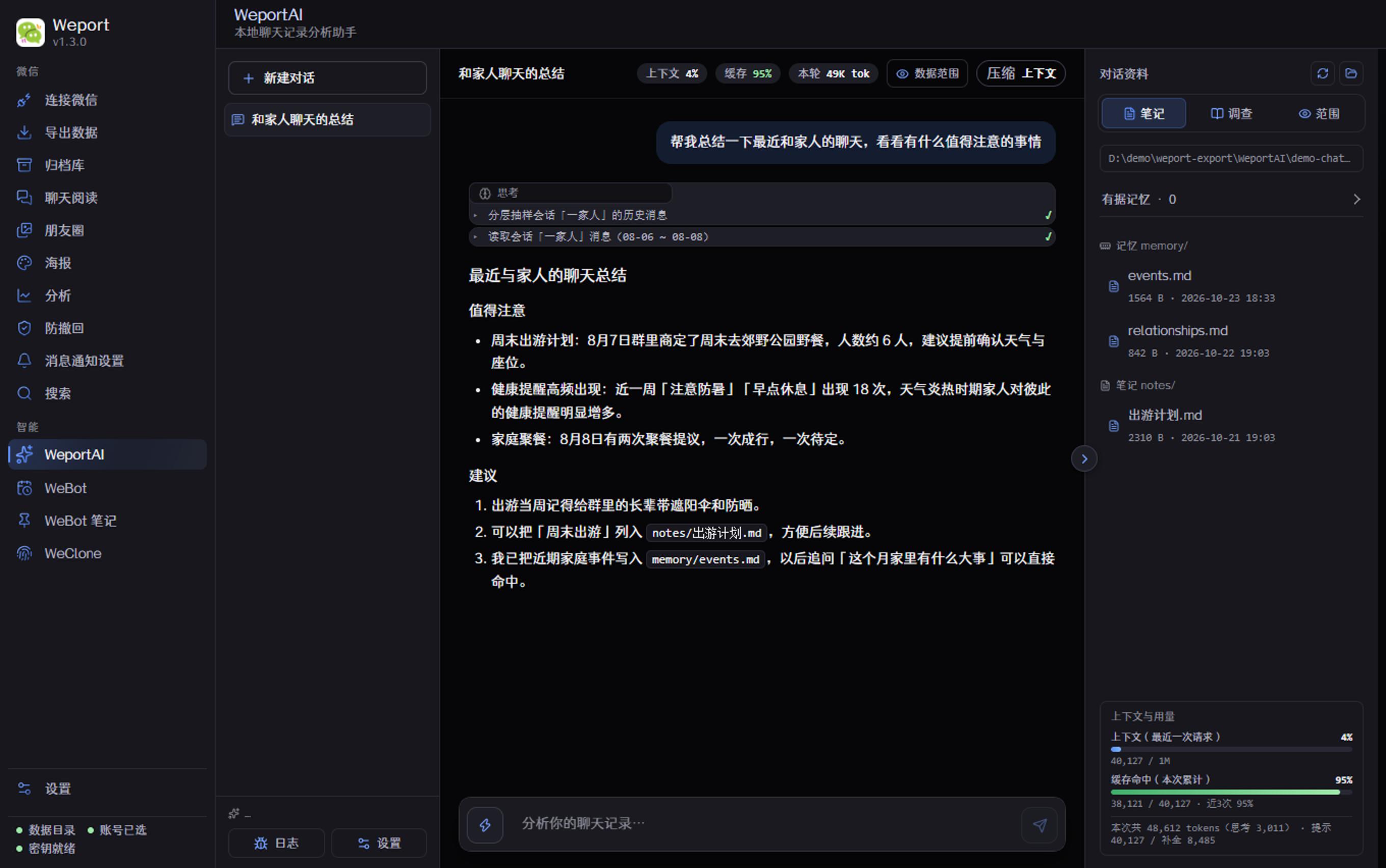Screen dimensions: 1386x868
Task: Expand the 有据记忆 row chevron
Action: [1356, 199]
